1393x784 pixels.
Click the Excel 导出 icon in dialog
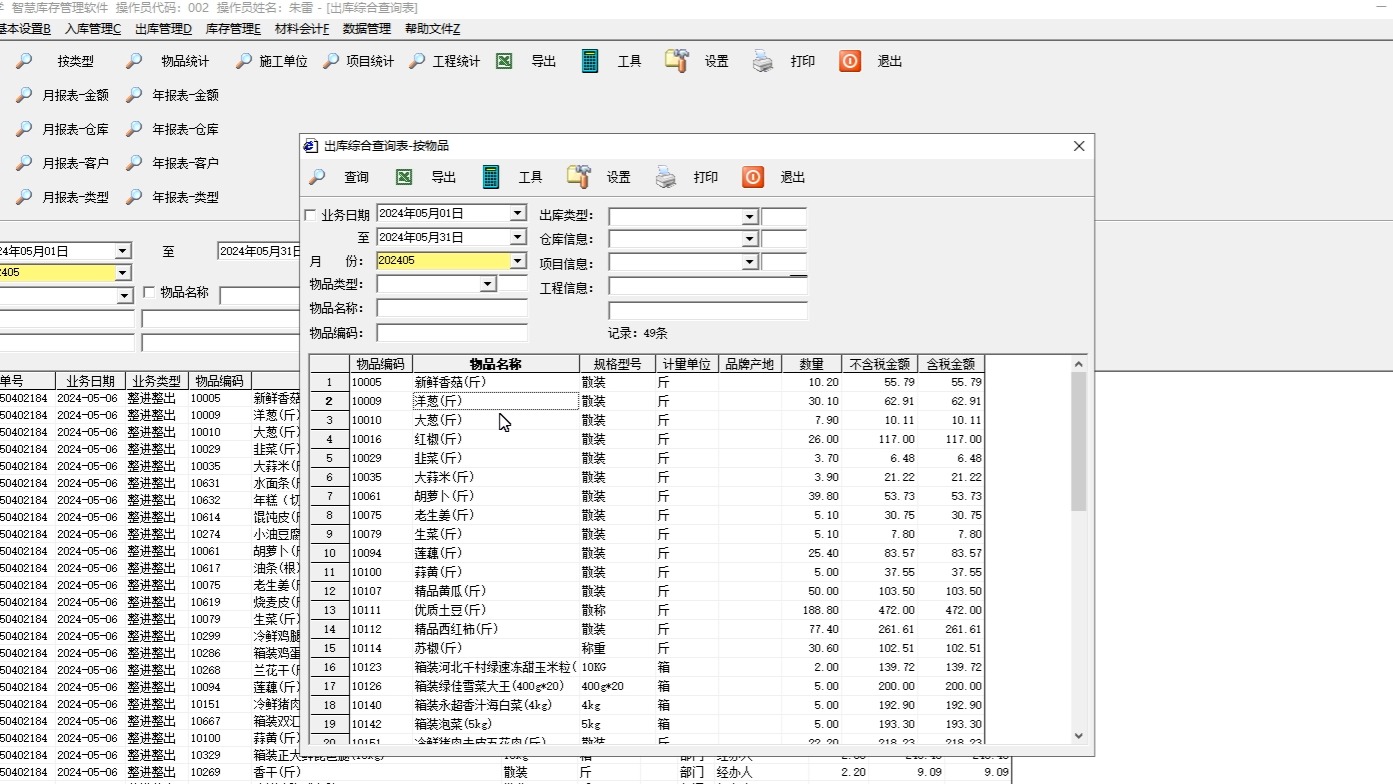404,177
